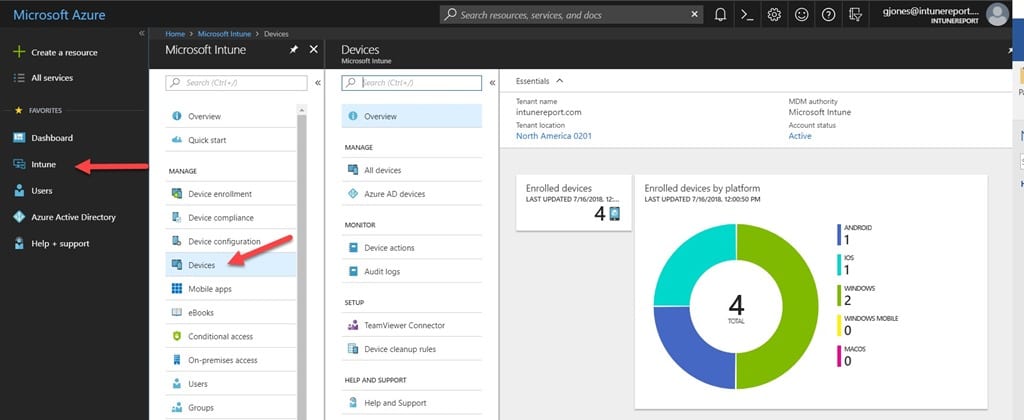1024x420 pixels.
Task: Collapse the Devices blade menu
Action: (x=492, y=83)
